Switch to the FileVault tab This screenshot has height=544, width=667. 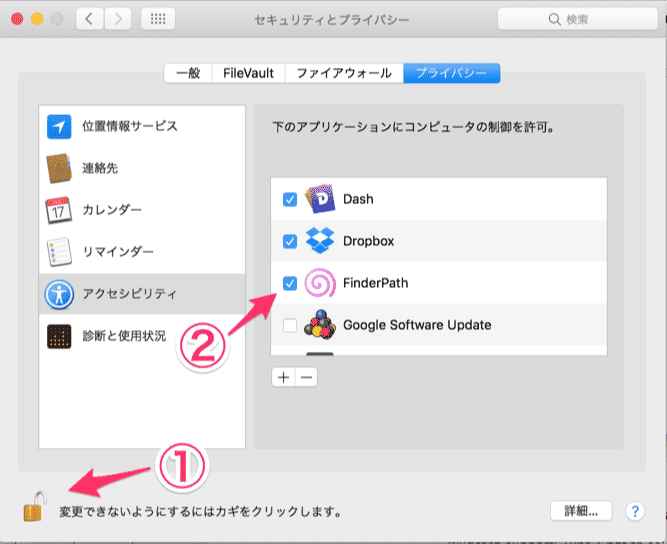[x=247, y=73]
